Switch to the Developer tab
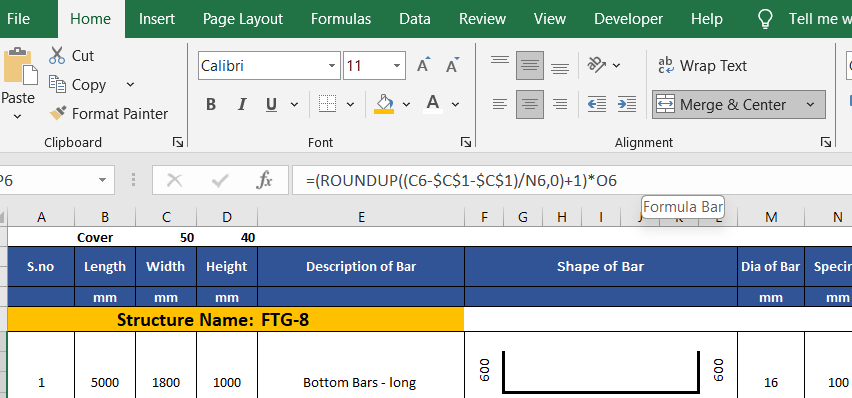The image size is (852, 398). (629, 19)
